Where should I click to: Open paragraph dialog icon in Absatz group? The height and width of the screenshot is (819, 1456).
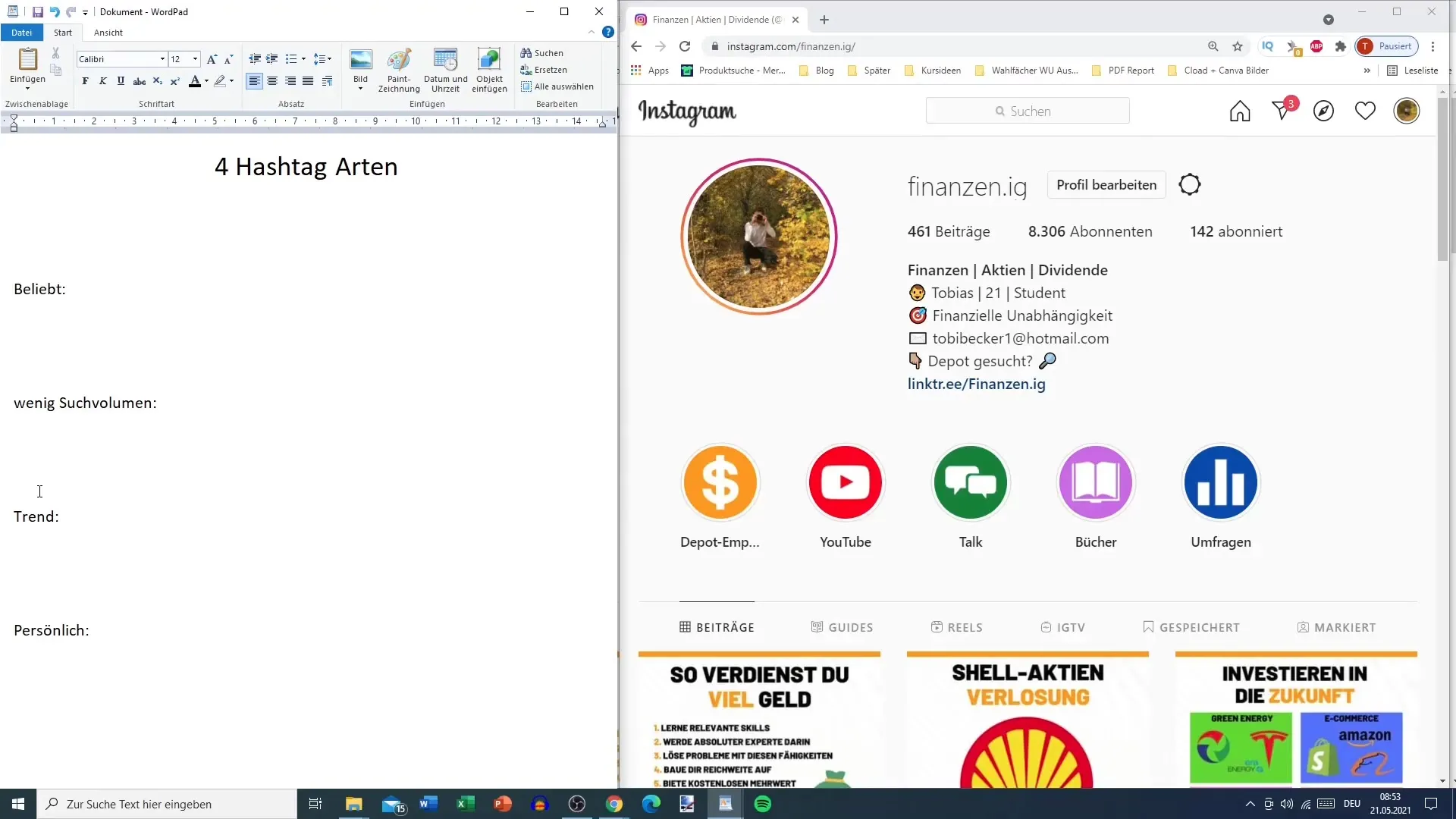coord(327,81)
